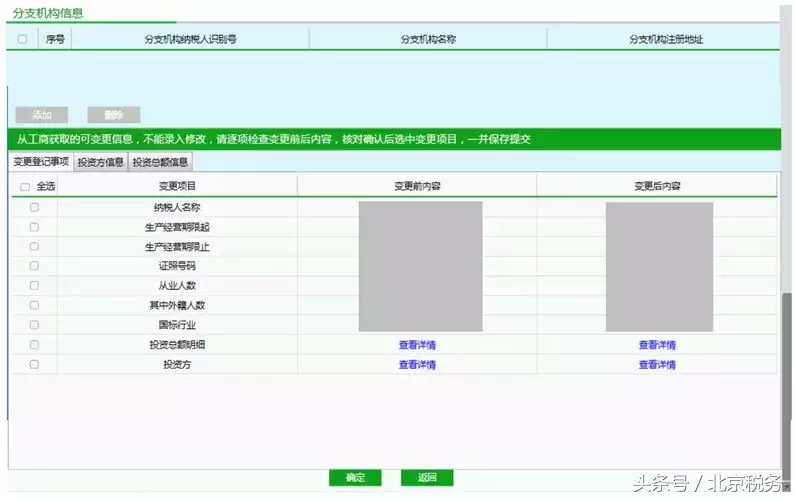The width and height of the screenshot is (795, 500).
Task: Click the 从业人数 row label
Action: click(x=177, y=285)
